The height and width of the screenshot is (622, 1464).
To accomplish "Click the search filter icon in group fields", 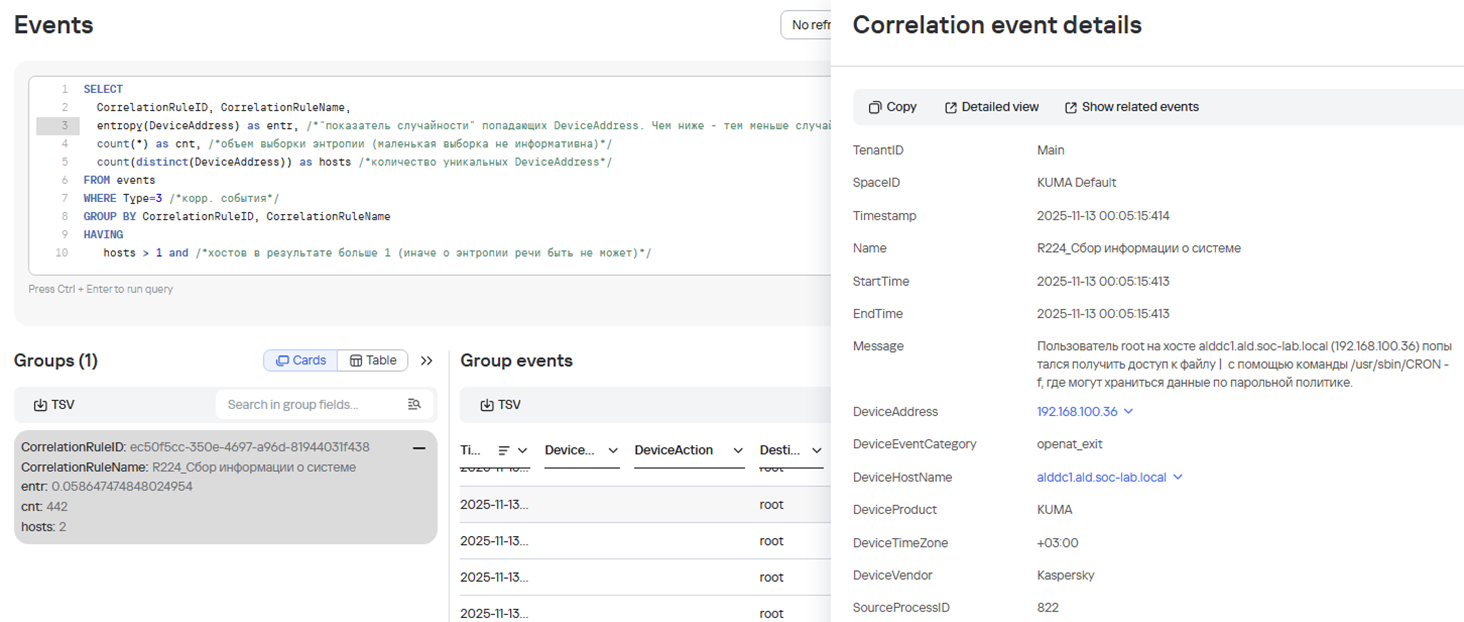I will 414,405.
